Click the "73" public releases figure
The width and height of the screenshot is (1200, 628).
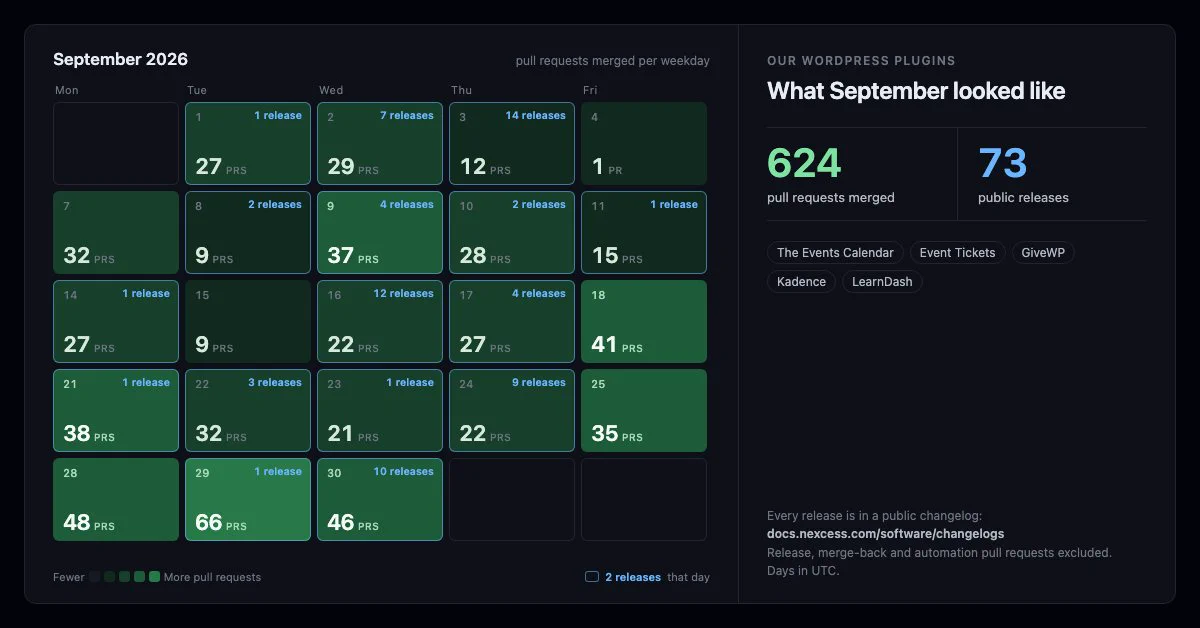(1003, 163)
